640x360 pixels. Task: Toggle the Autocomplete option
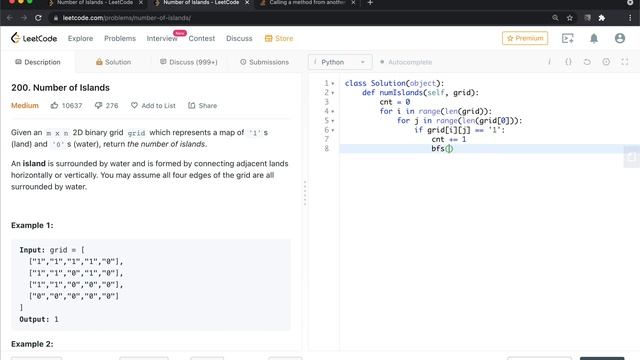[x=406, y=62]
